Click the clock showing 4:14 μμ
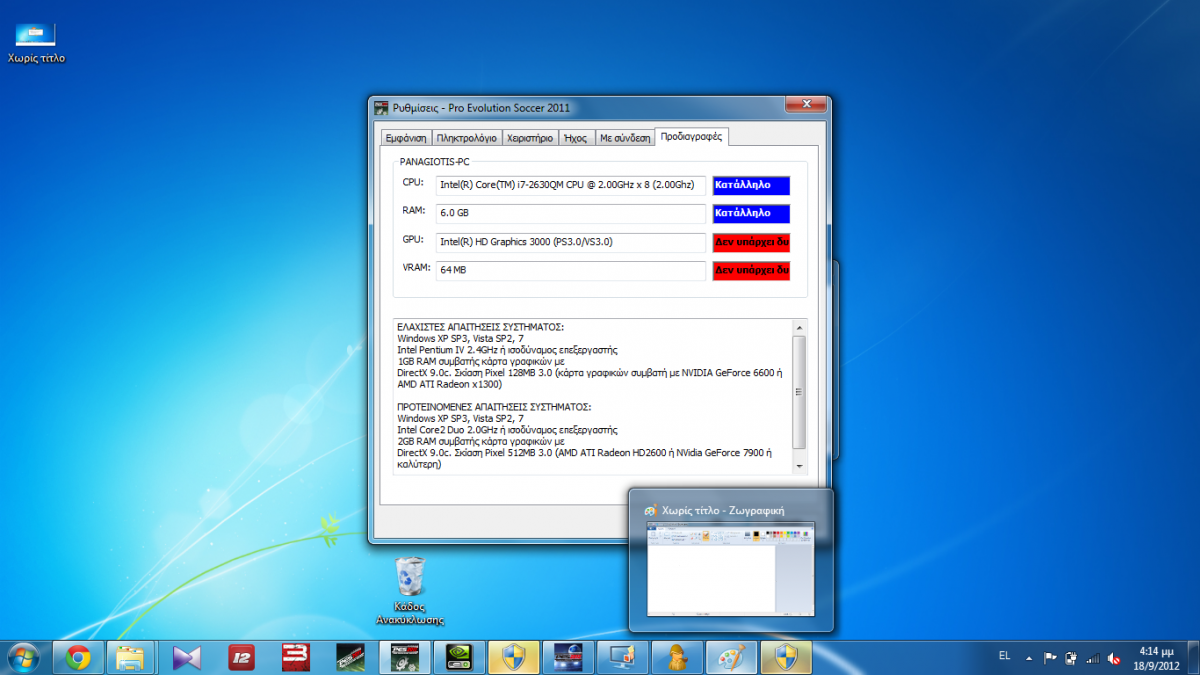 click(1157, 657)
